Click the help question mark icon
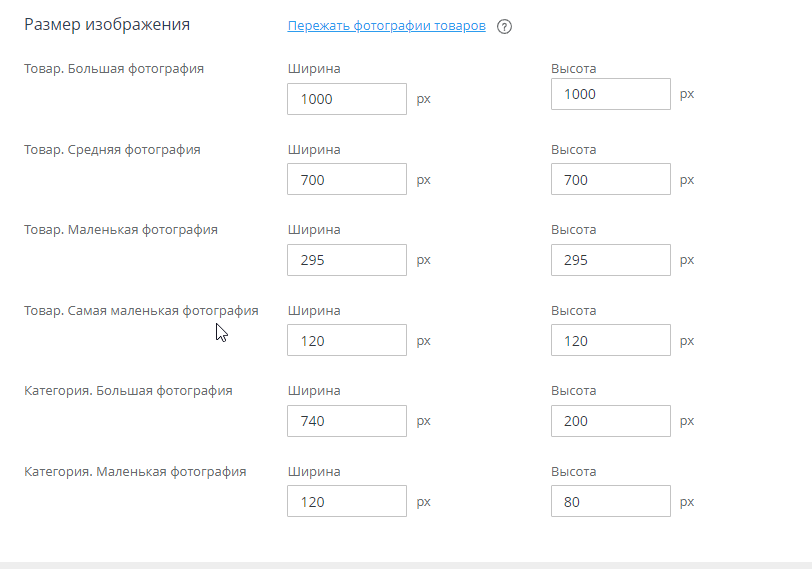 [504, 26]
